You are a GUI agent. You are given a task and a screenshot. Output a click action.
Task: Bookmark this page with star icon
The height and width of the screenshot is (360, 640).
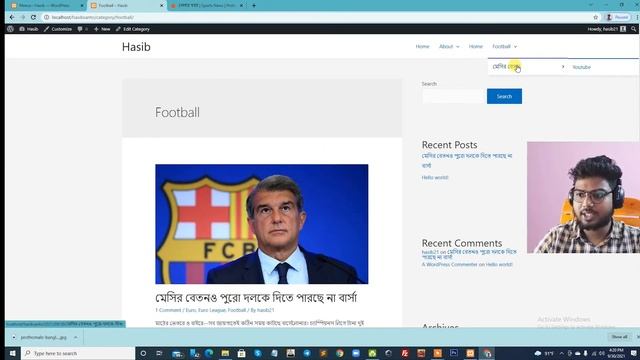(596, 17)
